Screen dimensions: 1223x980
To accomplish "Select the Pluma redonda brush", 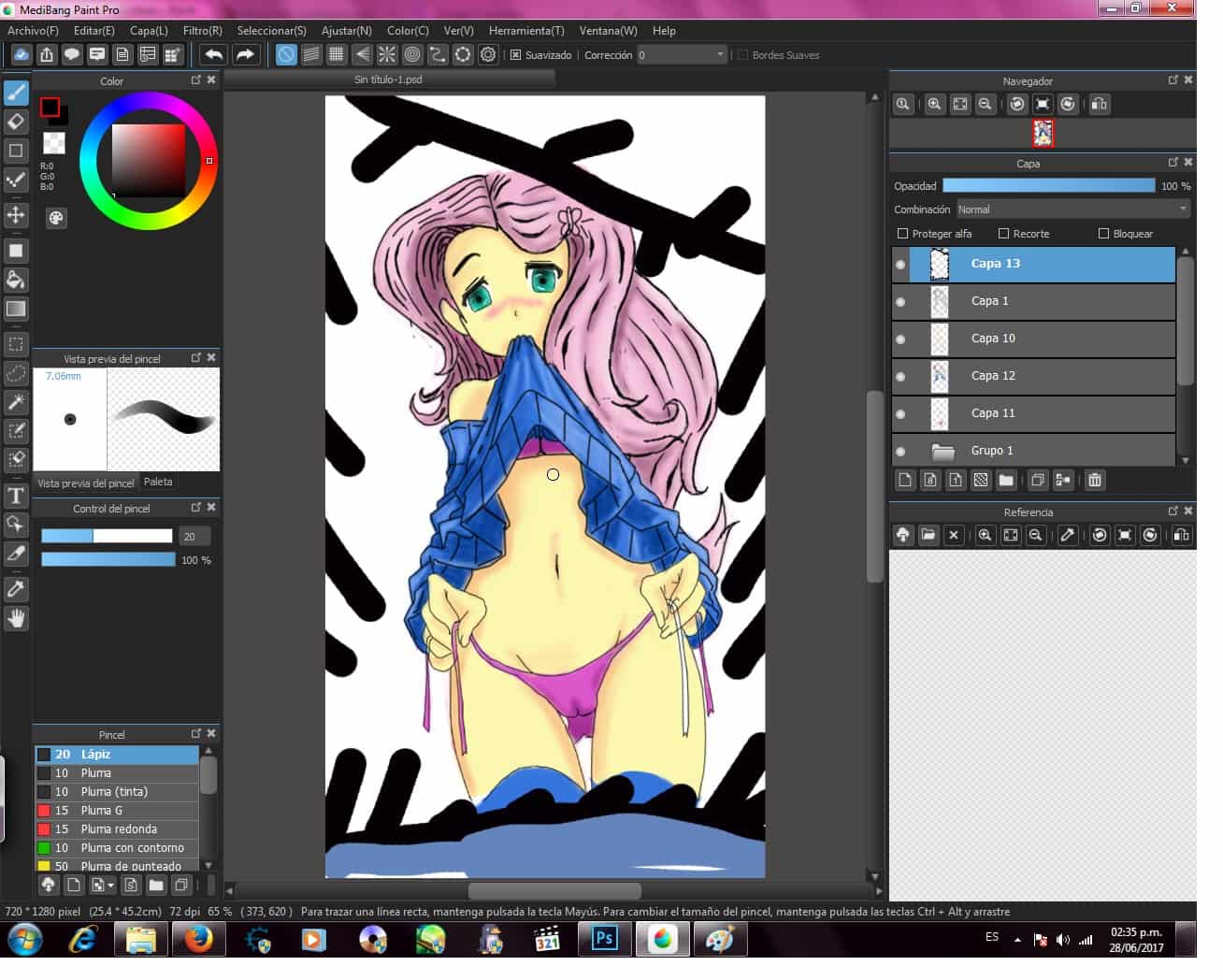I will coord(117,829).
